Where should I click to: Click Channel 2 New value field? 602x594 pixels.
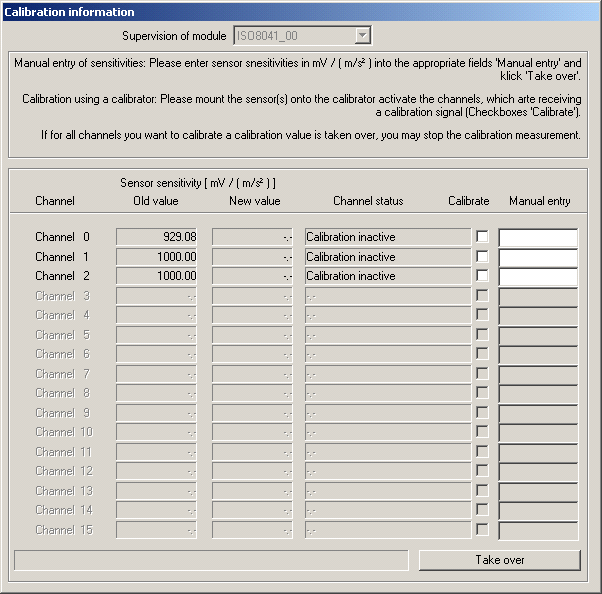[252, 276]
